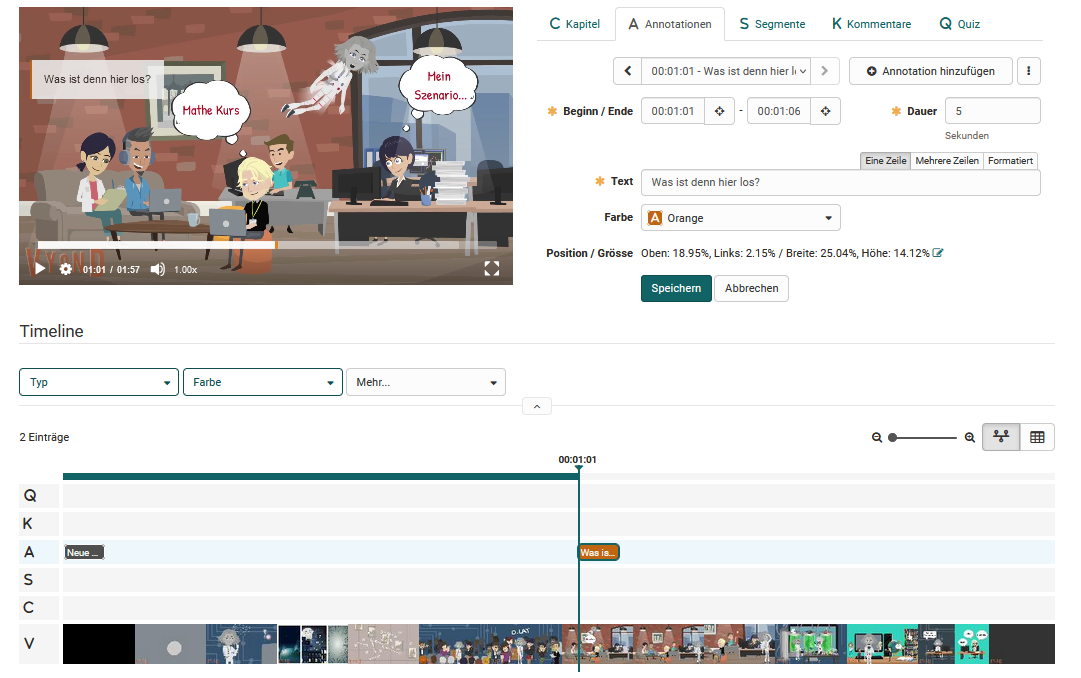1081x678 pixels.
Task: Play the video
Action: (x=40, y=269)
